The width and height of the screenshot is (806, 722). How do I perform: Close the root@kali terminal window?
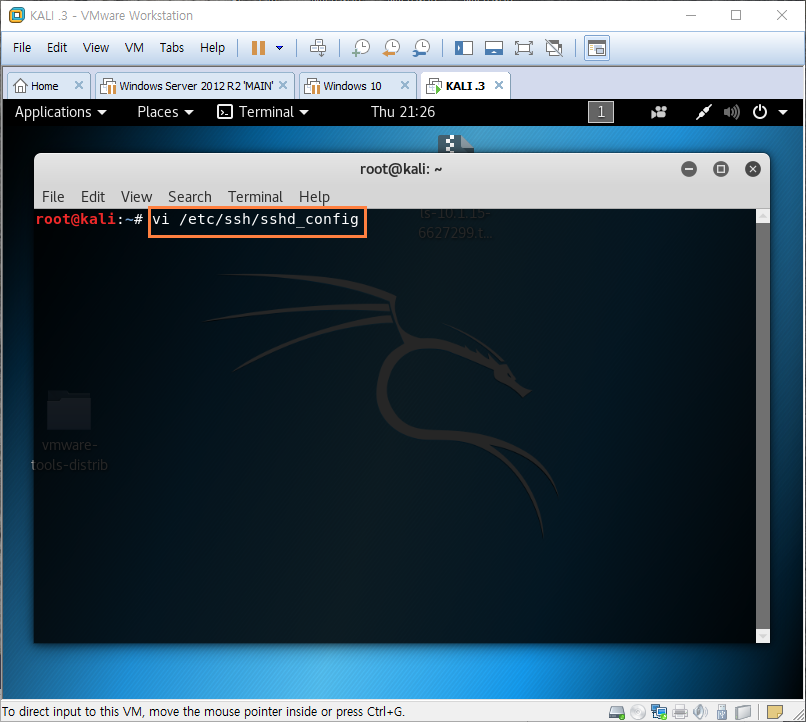click(x=753, y=169)
